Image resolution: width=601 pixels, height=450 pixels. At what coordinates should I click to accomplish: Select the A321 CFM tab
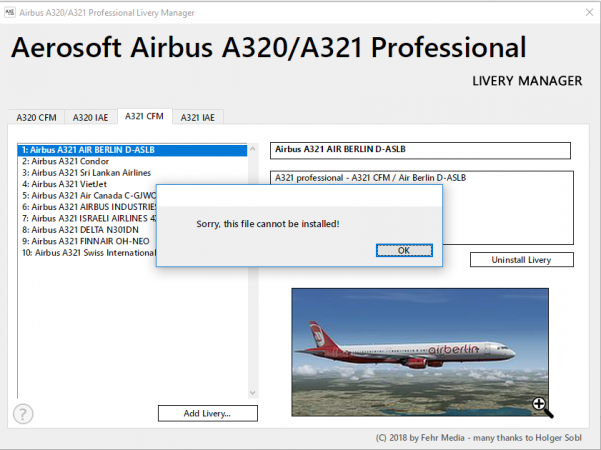(145, 116)
